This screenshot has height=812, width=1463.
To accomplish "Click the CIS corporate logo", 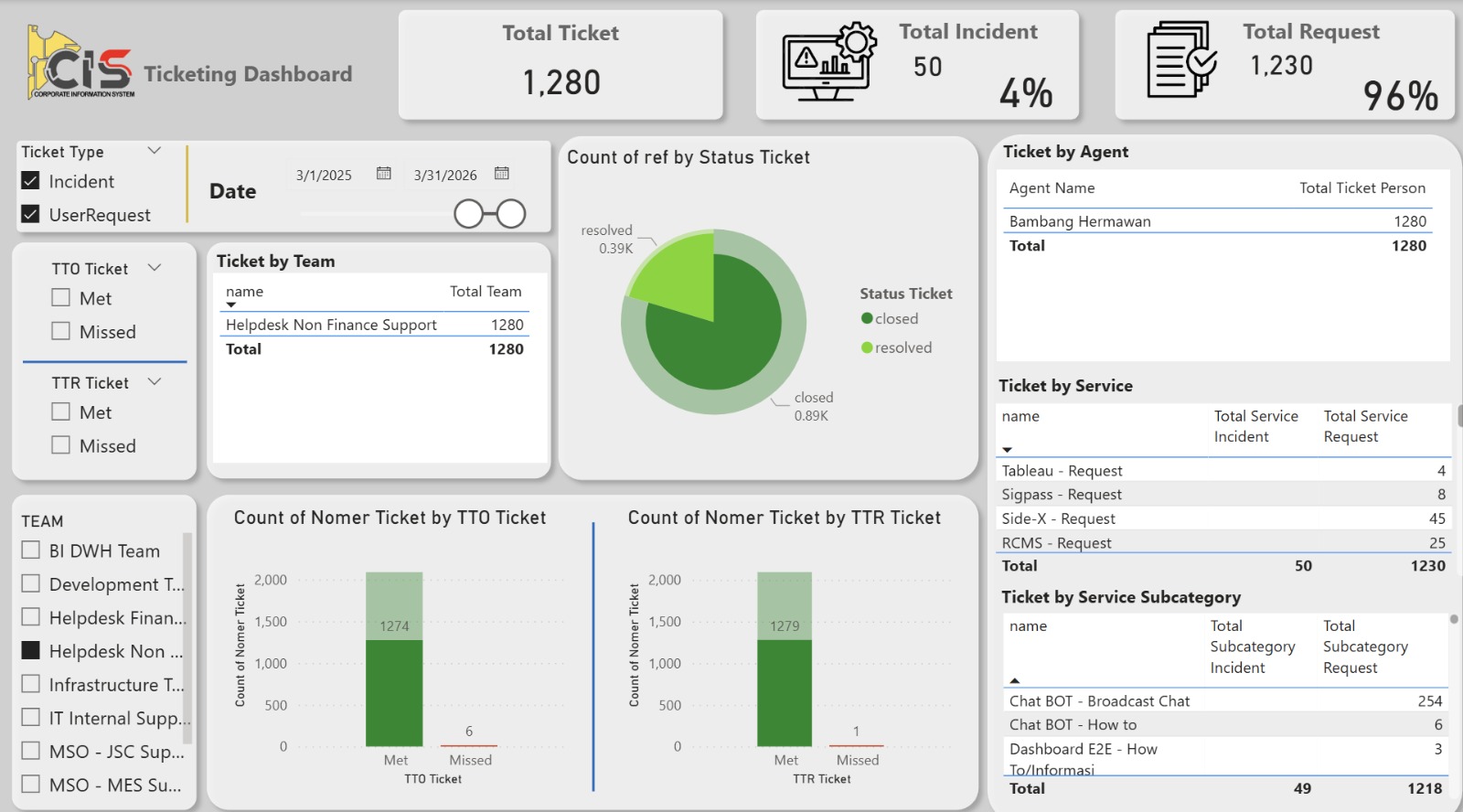I will click(81, 64).
